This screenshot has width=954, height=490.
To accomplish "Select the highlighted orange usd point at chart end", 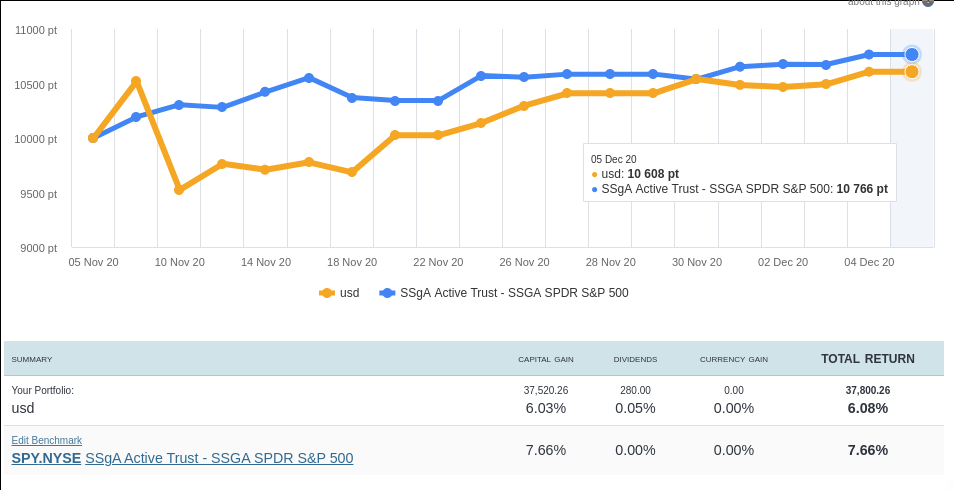I will tap(912, 72).
